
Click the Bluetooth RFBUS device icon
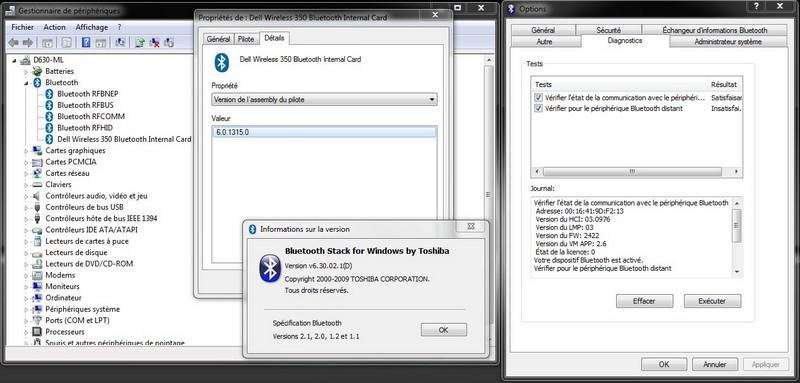49,105
